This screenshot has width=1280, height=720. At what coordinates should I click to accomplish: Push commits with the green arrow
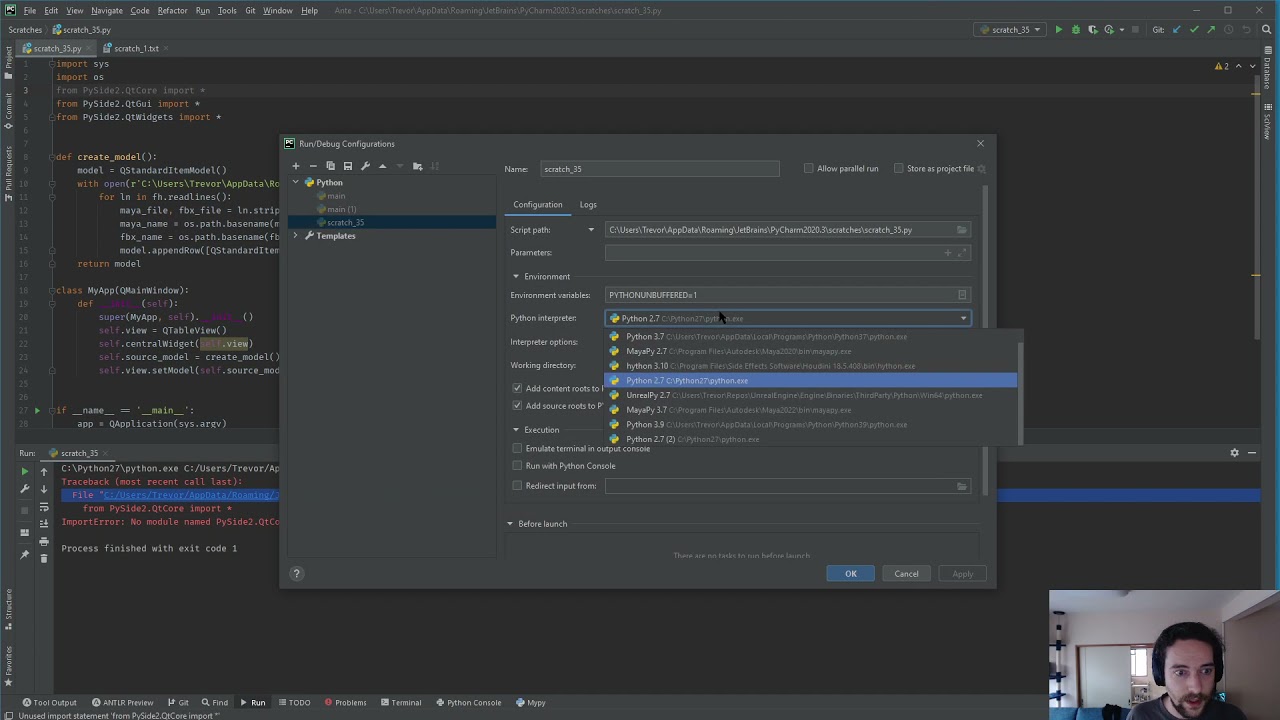(x=1210, y=29)
